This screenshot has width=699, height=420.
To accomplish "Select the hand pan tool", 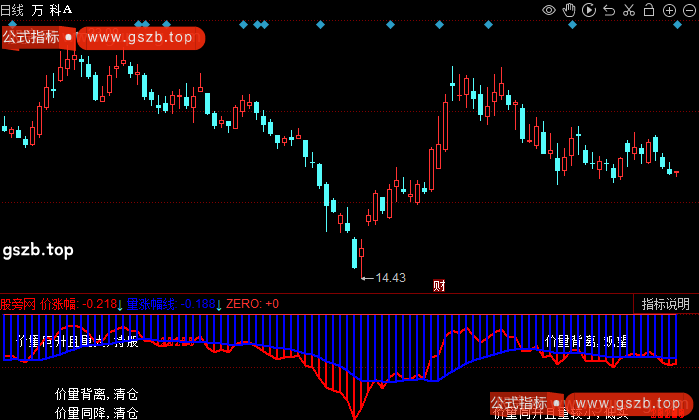I will coord(570,10).
